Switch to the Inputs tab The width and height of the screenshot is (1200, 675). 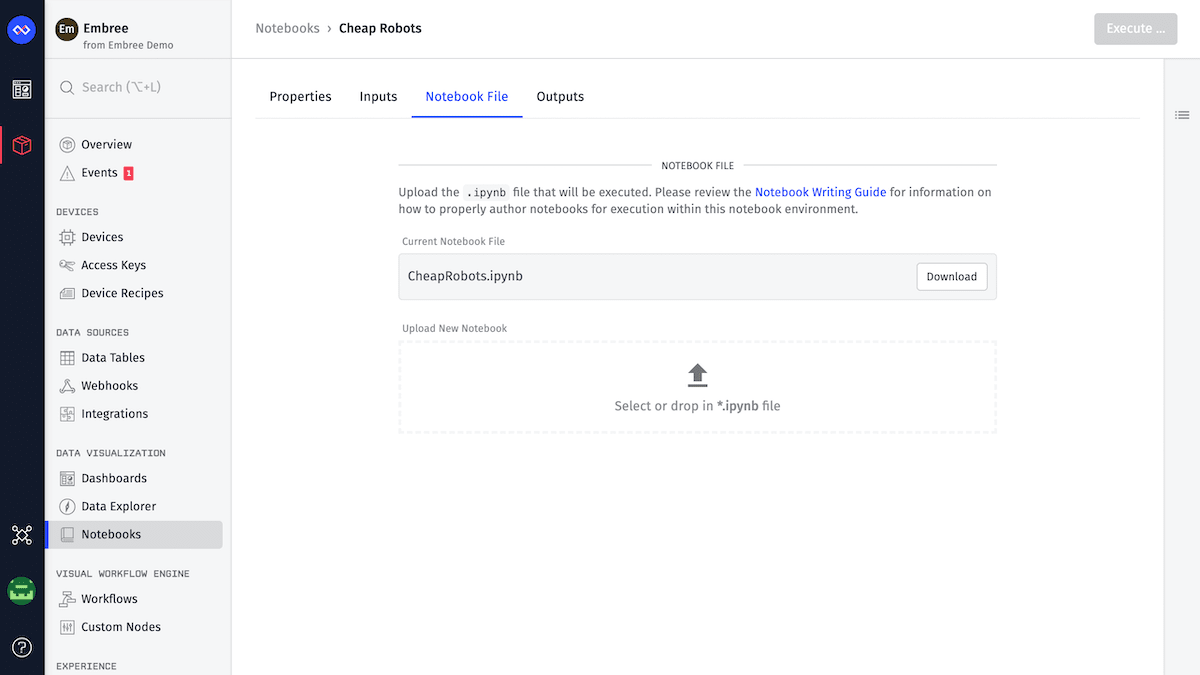(378, 96)
